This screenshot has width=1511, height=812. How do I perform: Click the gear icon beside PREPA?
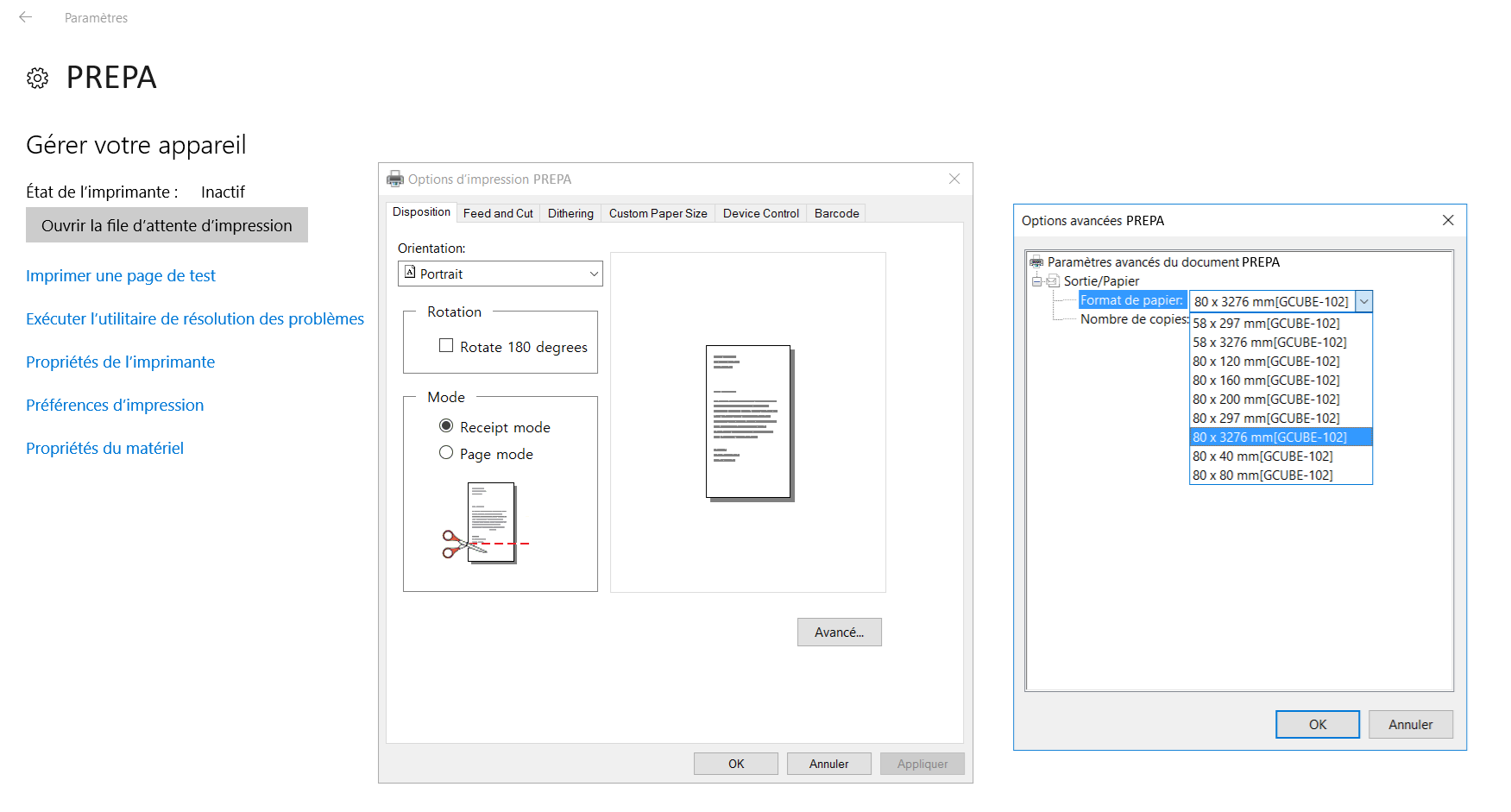point(37,79)
